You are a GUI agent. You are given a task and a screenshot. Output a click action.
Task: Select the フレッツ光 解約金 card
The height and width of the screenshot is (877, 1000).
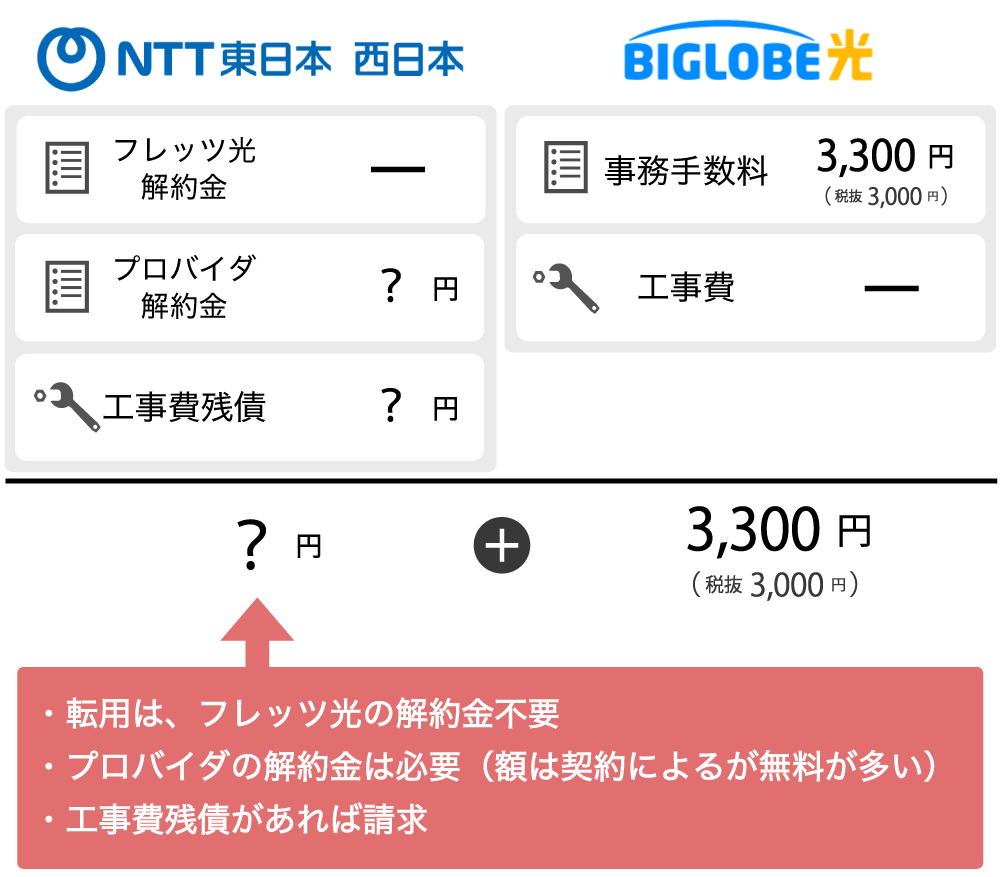(250, 169)
